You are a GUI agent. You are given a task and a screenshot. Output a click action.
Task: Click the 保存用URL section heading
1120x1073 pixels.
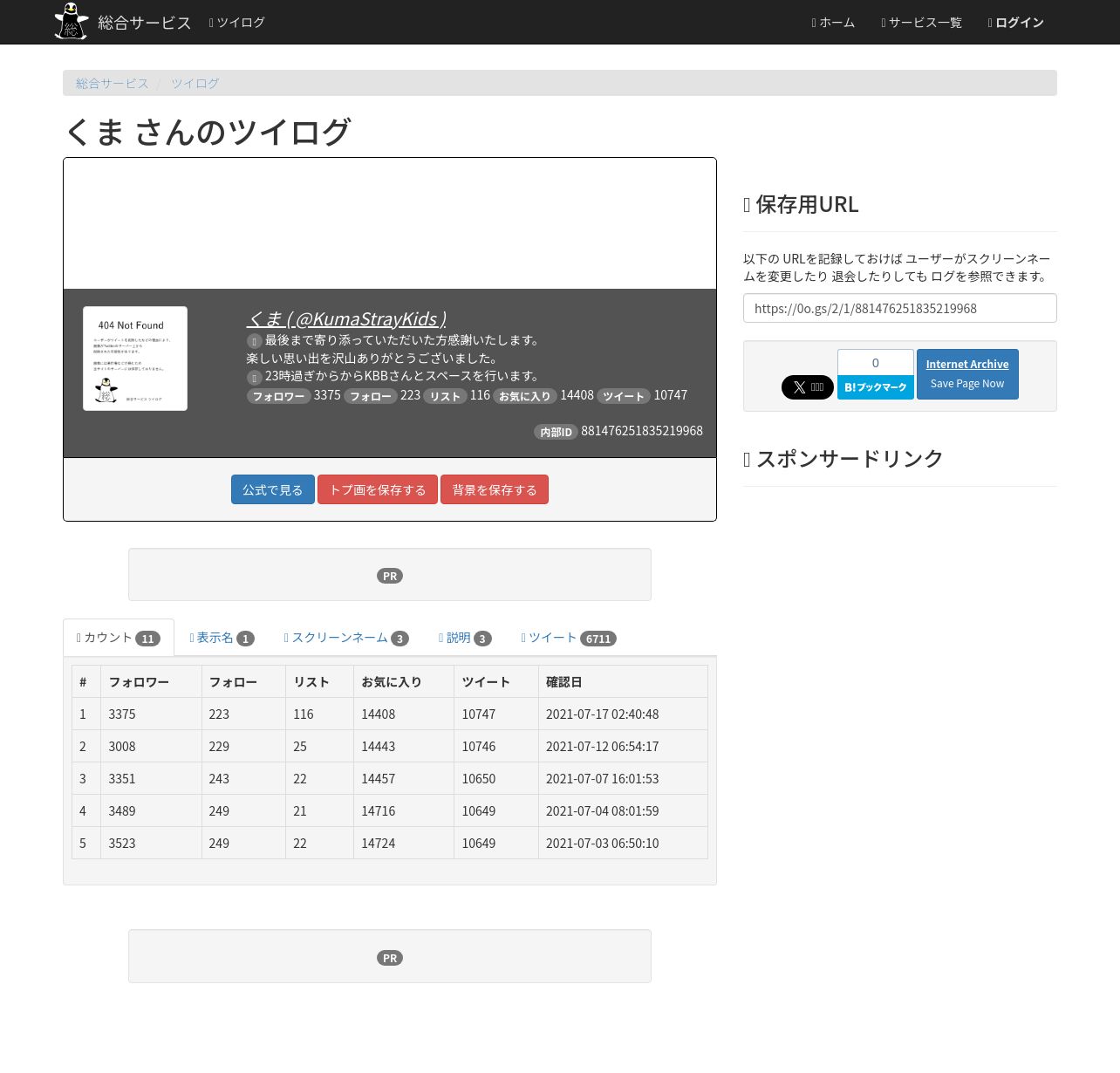point(801,204)
